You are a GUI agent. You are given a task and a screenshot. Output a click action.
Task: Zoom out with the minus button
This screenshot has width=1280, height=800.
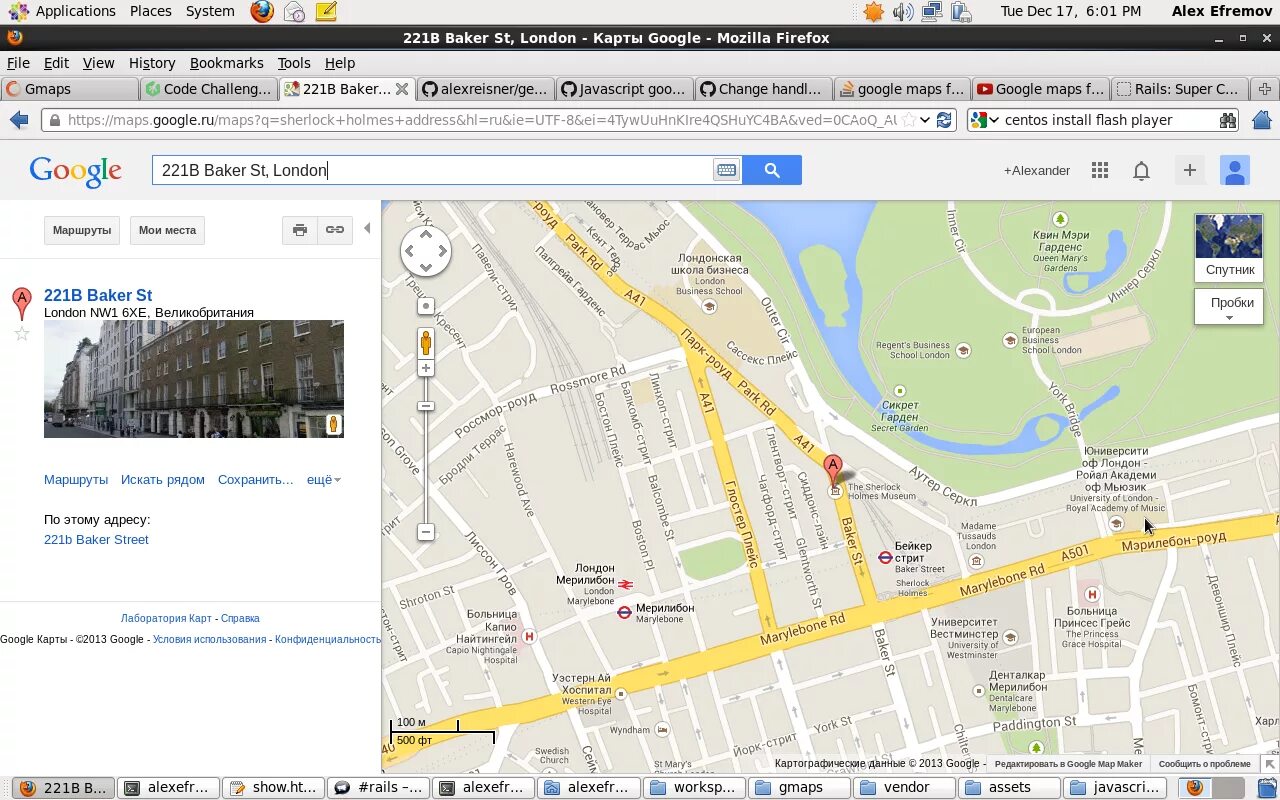coord(426,532)
